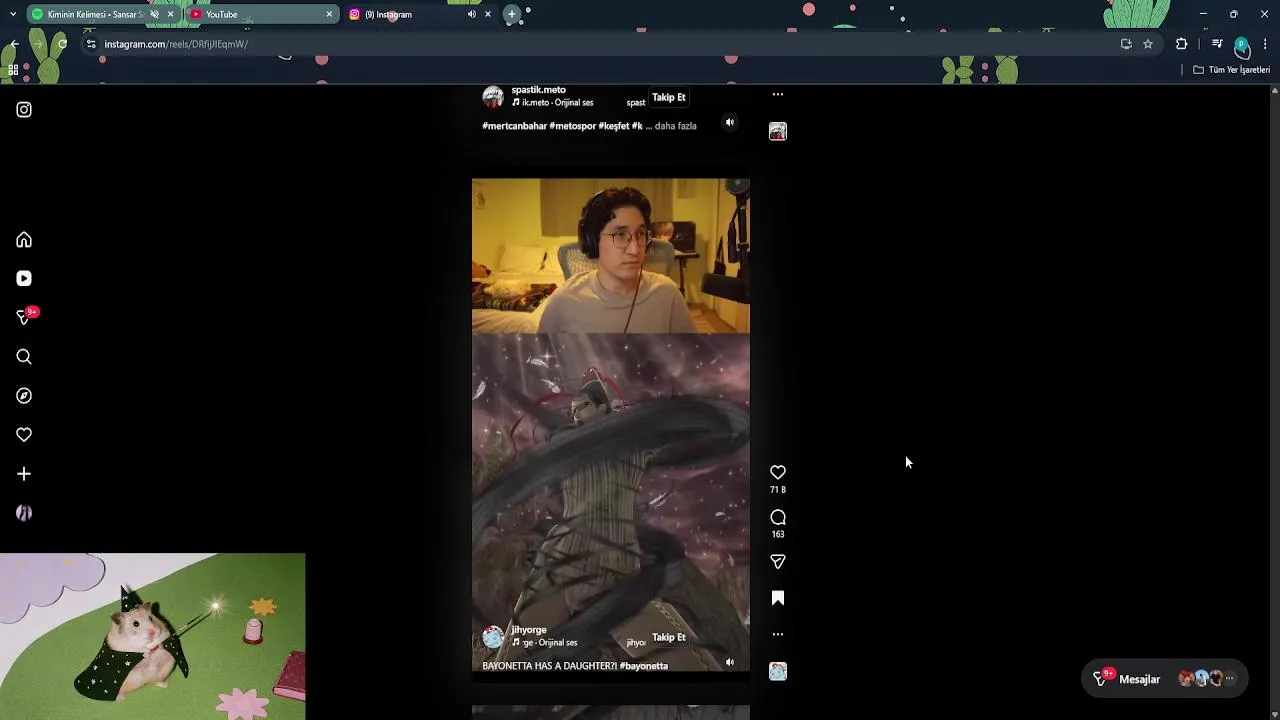Click the hamster wizard picture-in-picture thumbnail
Image resolution: width=1280 pixels, height=720 pixels.
(152, 637)
